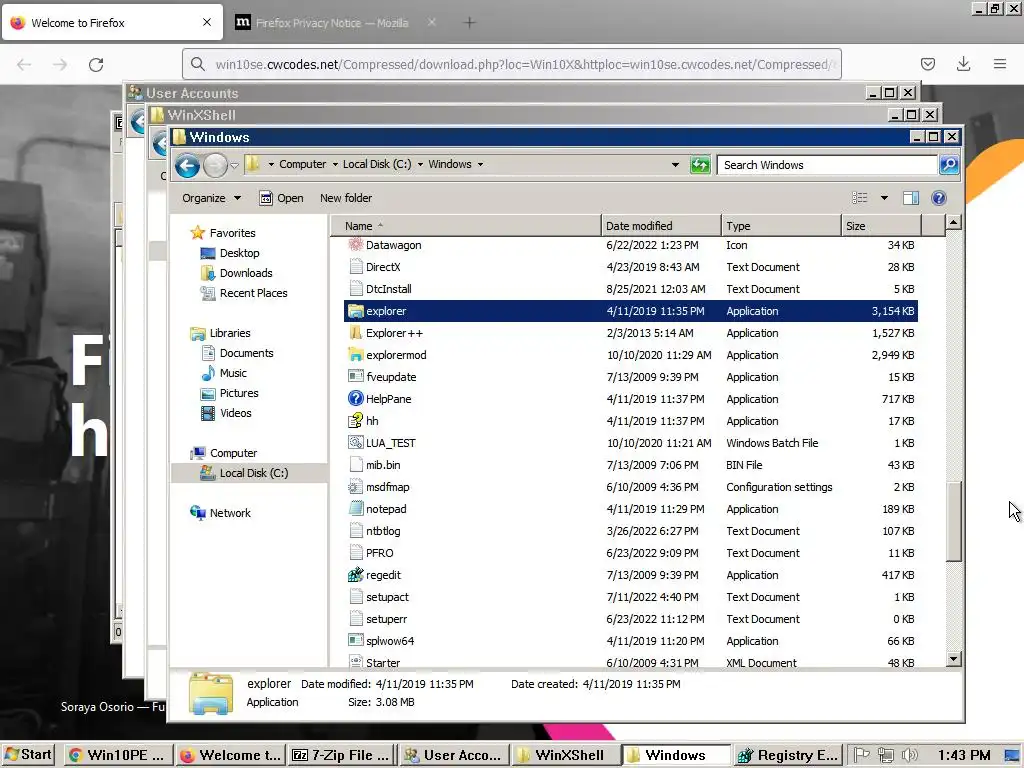Select the ntbtlog text document
The height and width of the screenshot is (768, 1024).
pyautogui.click(x=631, y=531)
